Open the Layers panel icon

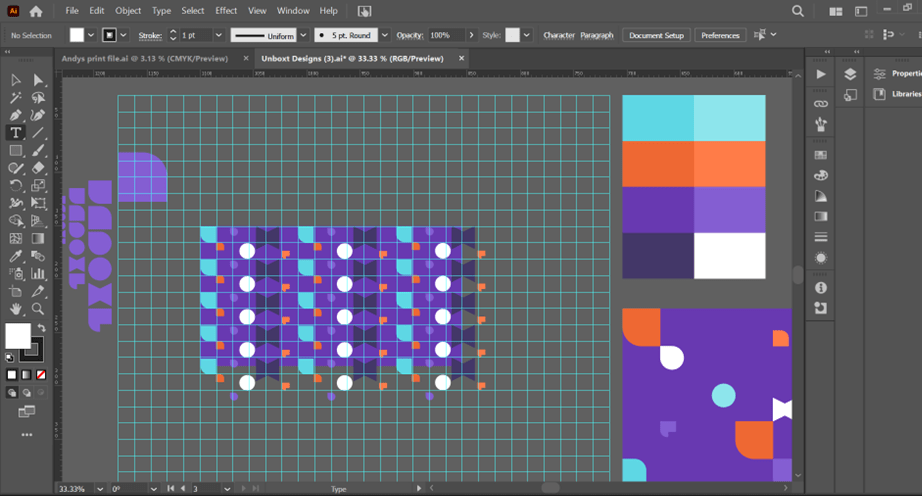850,74
